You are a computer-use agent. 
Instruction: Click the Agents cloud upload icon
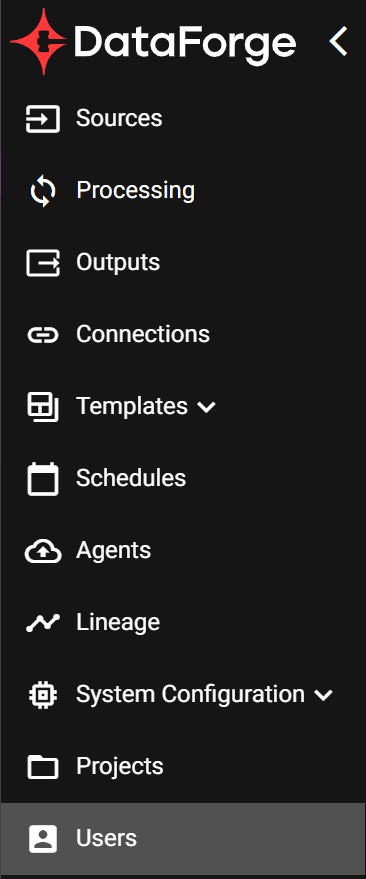tap(43, 552)
